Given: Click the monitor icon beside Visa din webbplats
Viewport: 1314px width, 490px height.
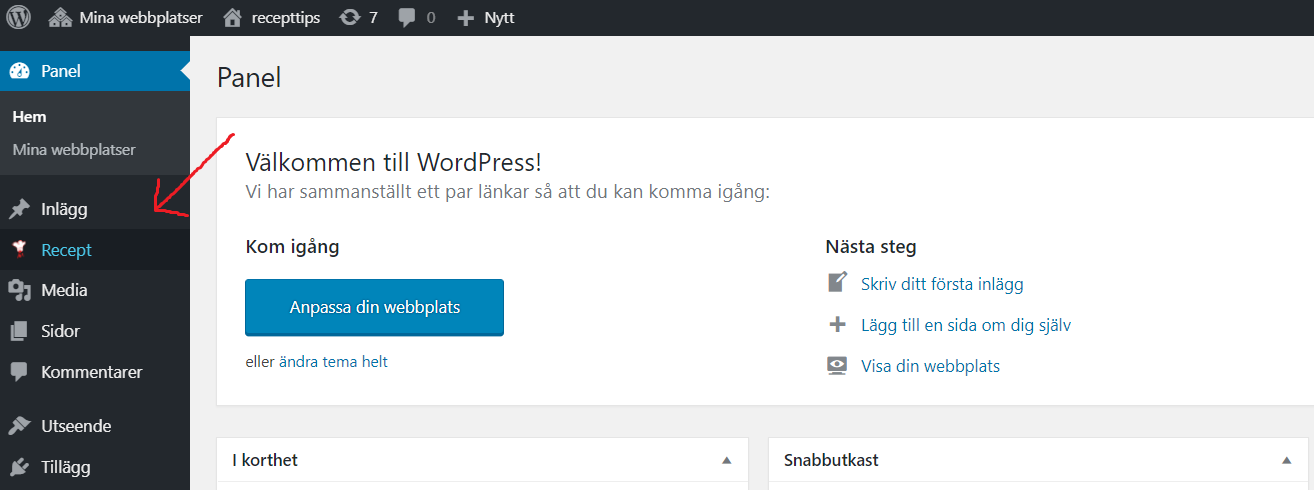Looking at the screenshot, I should 837,365.
